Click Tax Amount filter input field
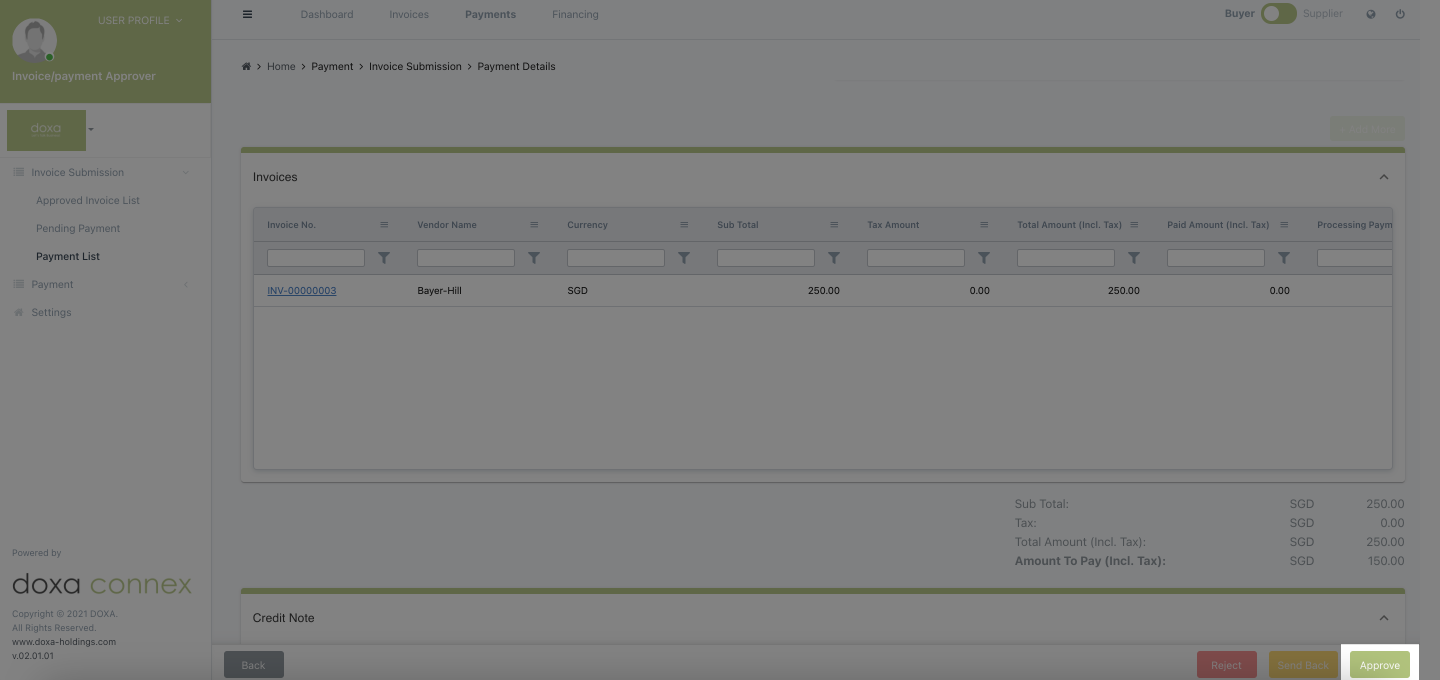1440x680 pixels. click(916, 258)
